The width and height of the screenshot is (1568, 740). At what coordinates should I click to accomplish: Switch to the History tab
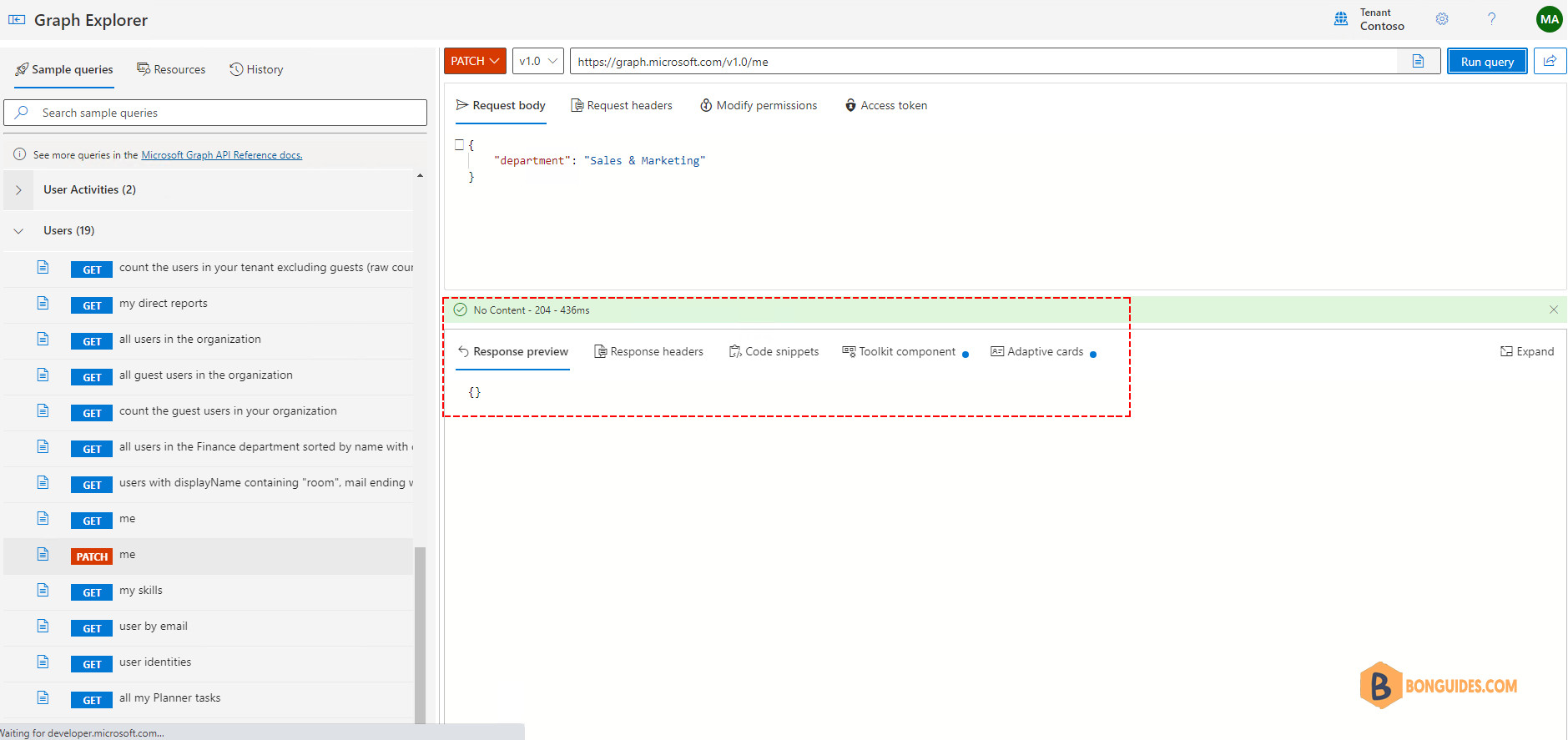[x=257, y=69]
